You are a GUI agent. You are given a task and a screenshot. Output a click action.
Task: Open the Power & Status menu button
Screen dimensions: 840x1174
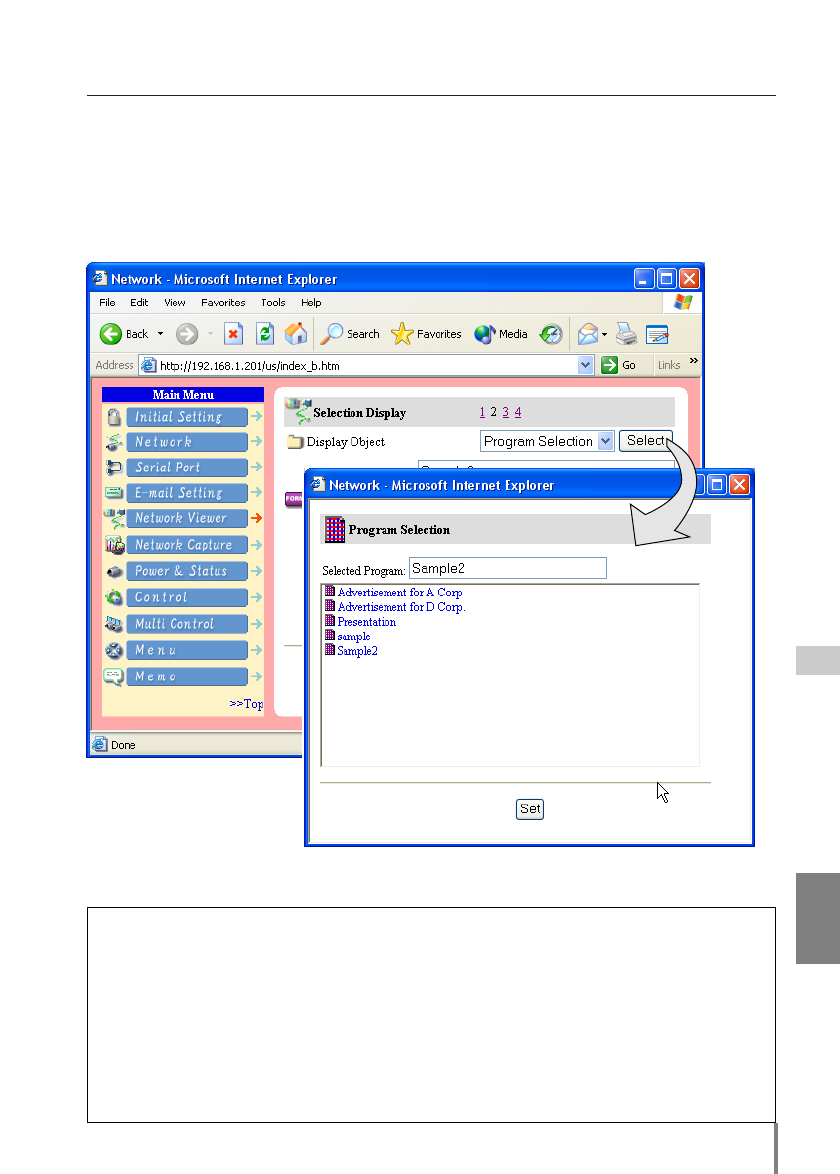187,571
